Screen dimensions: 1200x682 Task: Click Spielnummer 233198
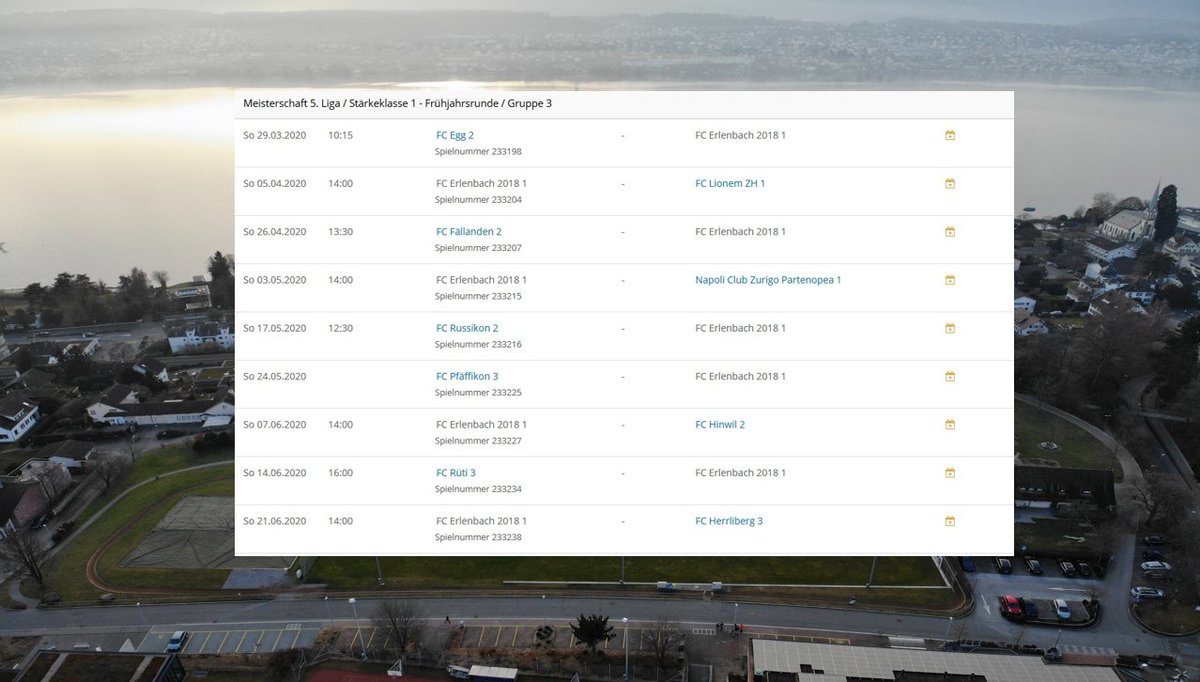click(478, 152)
